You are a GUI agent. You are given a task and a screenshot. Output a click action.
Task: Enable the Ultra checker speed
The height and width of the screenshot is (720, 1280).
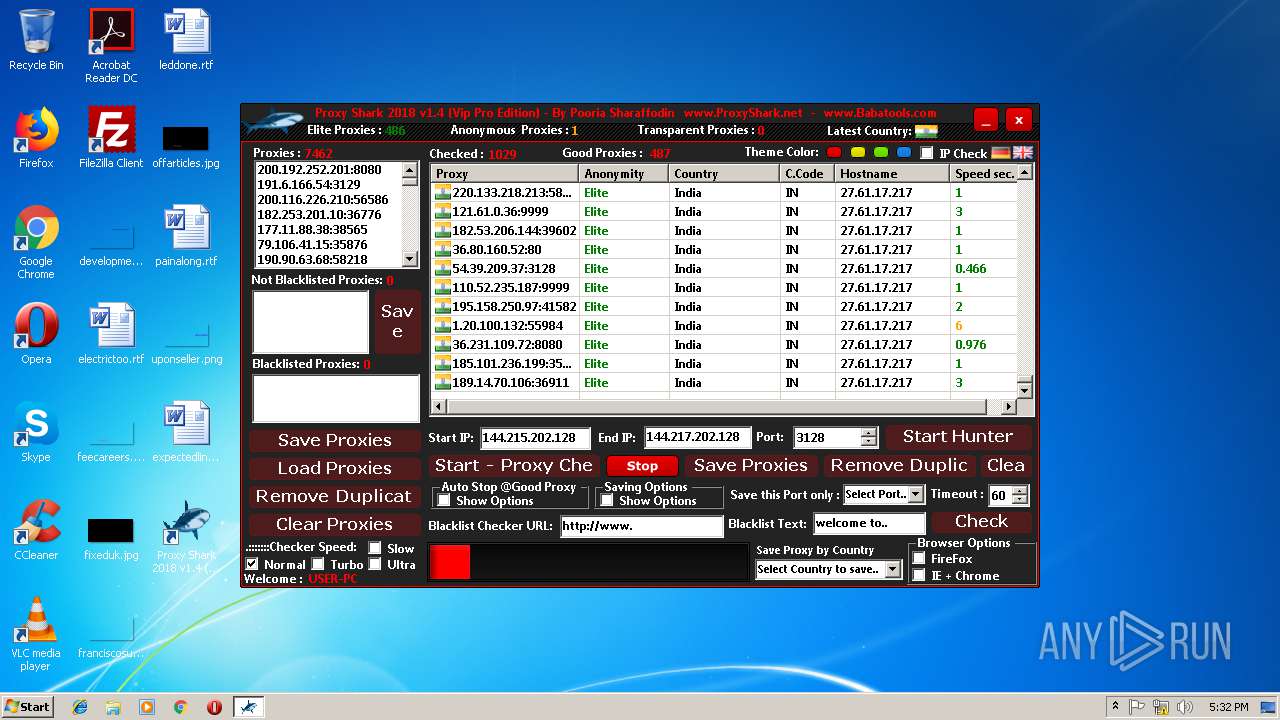pos(375,565)
